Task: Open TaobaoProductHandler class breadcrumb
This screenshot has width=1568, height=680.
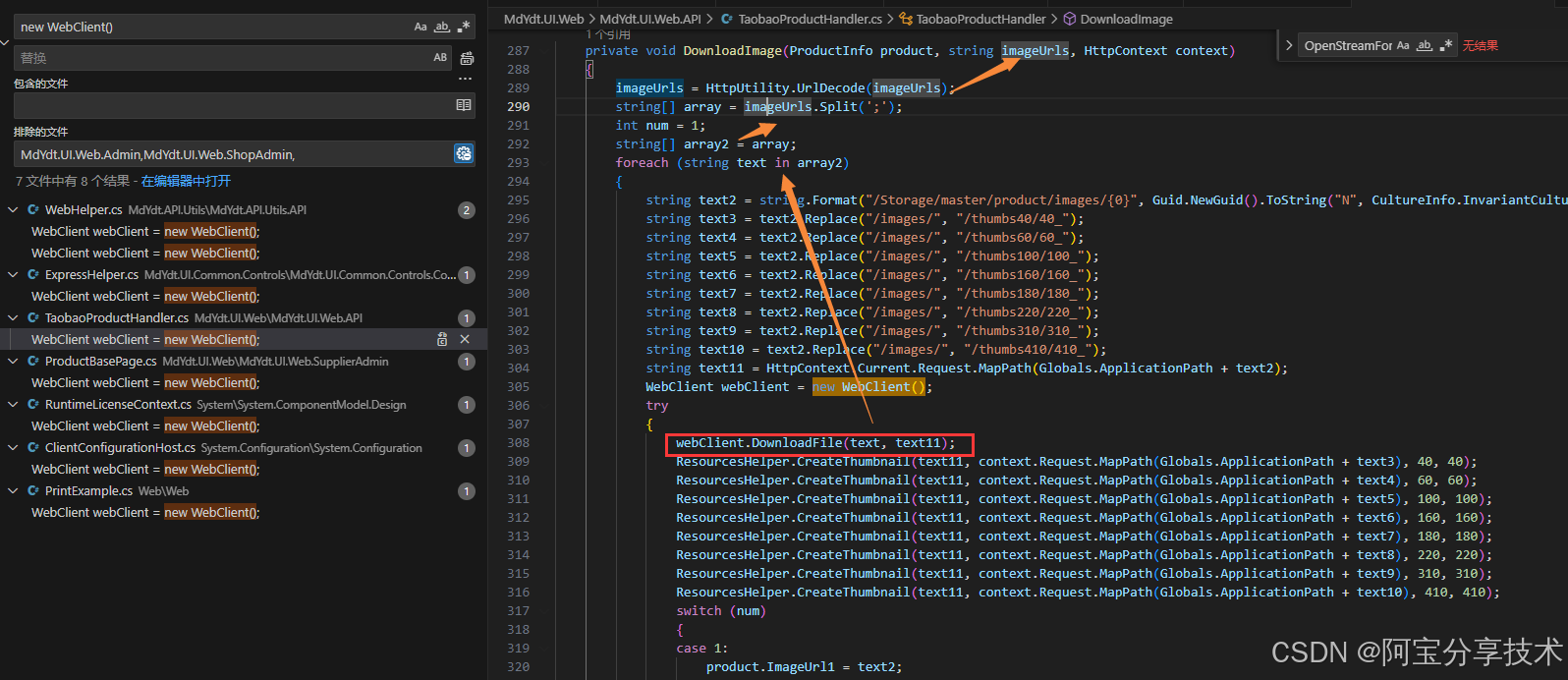Action: 981,19
